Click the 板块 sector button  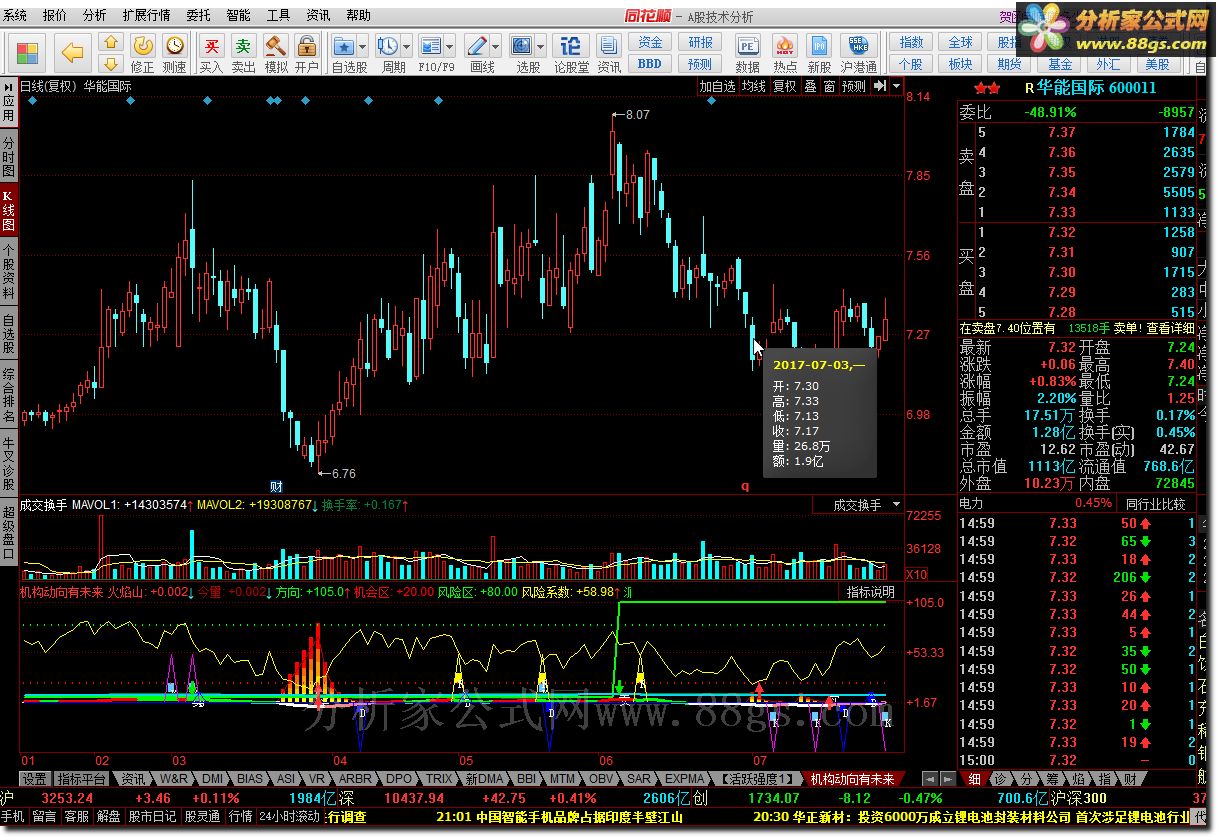tap(960, 63)
